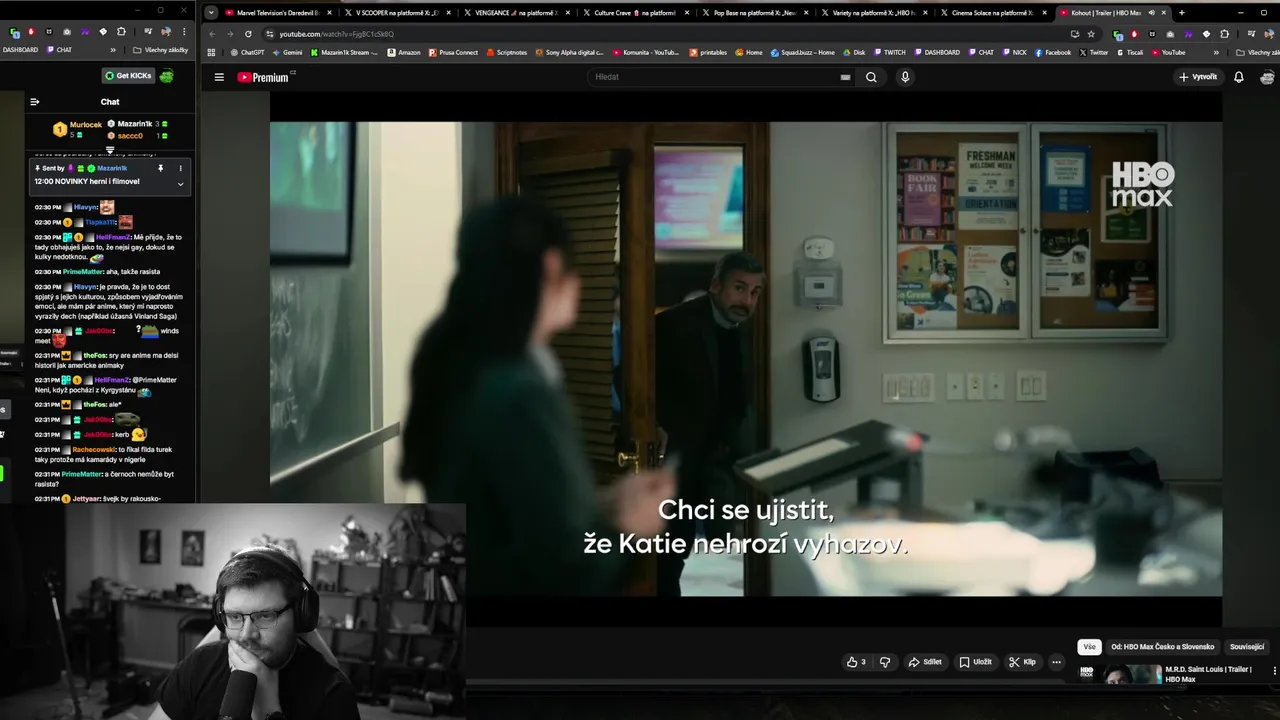Click the youtube.com address bar URL
Screen dimensions: 1280x720
(x=336, y=34)
